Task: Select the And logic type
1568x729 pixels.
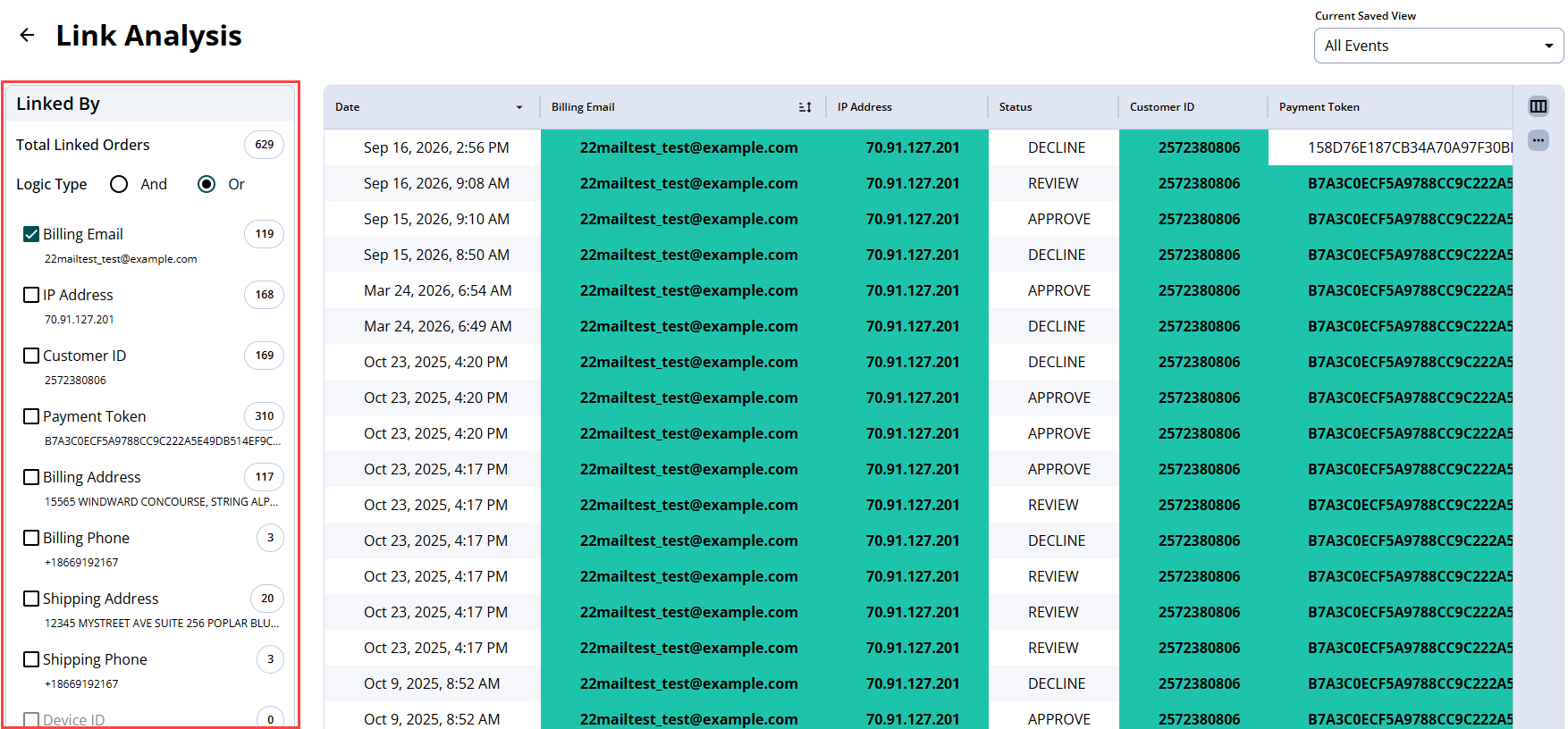Action: [119, 184]
